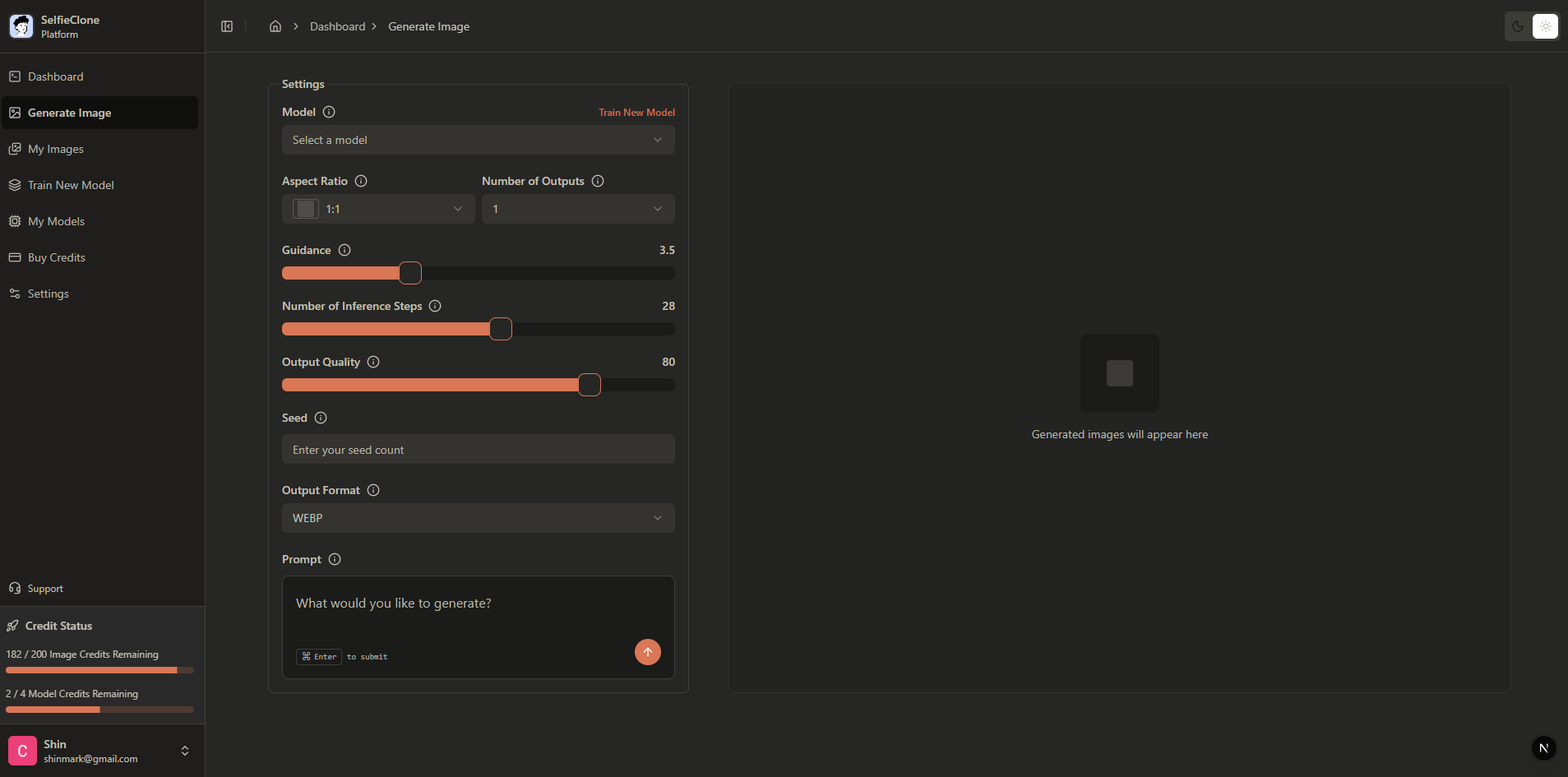Click the Support headset icon
This screenshot has height=777, width=1568.
pyautogui.click(x=15, y=588)
